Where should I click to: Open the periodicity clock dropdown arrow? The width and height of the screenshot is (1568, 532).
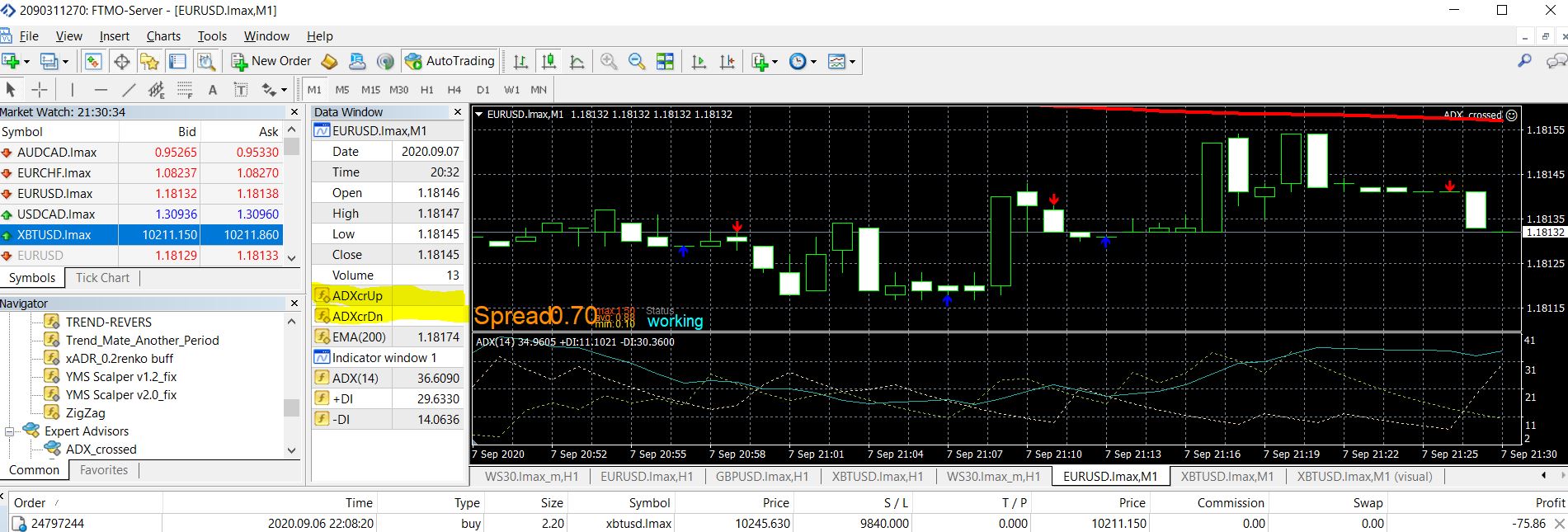[813, 61]
